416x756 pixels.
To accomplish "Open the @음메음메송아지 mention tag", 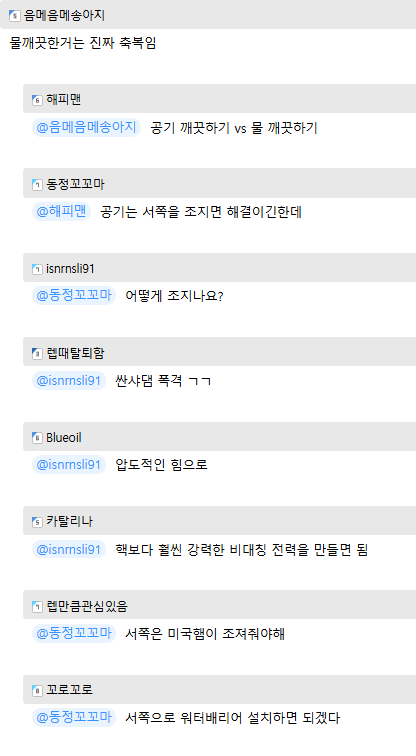I will (x=86, y=127).
